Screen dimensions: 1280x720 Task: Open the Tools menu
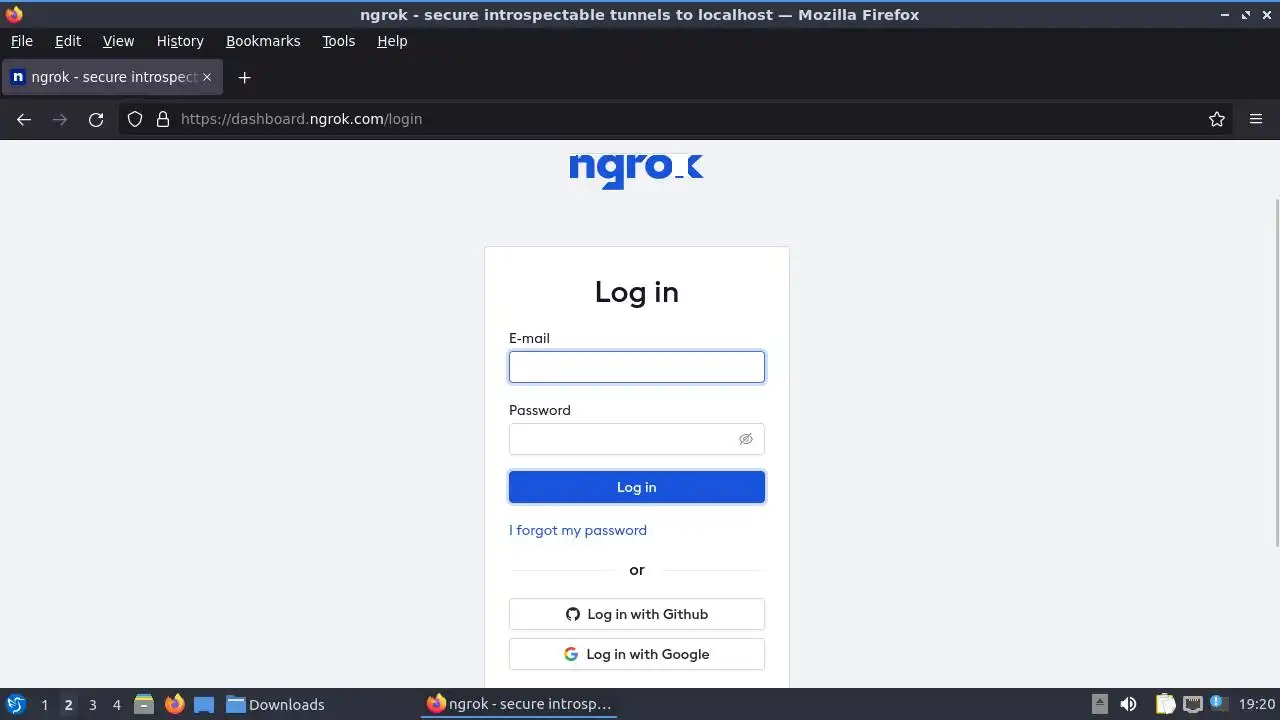(339, 41)
